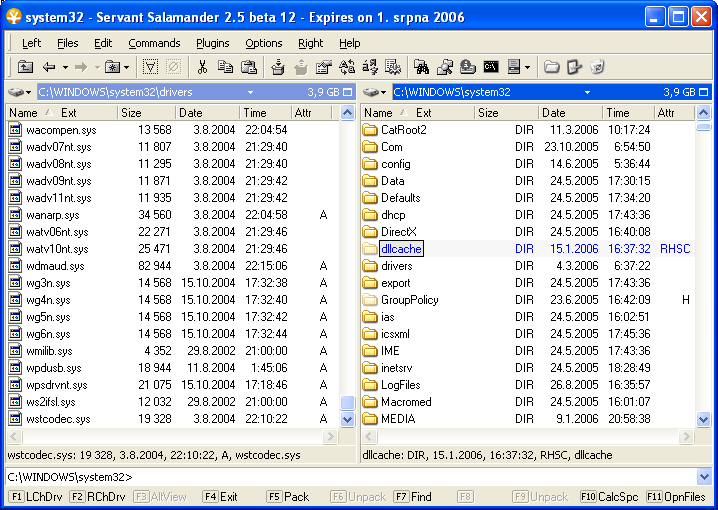Click the Find files binoculars icon
The image size is (718, 510).
coord(421,67)
